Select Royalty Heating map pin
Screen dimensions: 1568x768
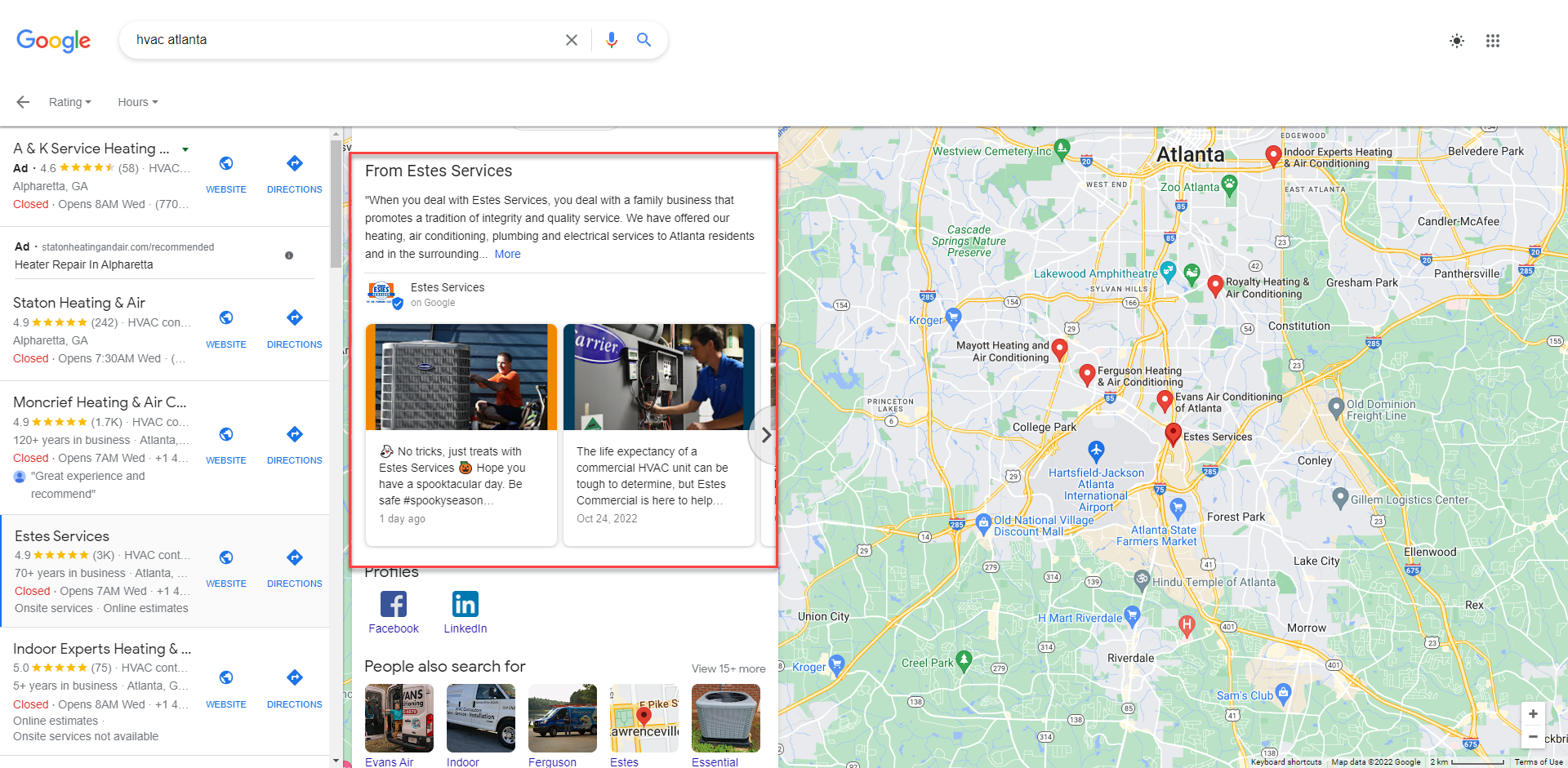tap(1215, 286)
